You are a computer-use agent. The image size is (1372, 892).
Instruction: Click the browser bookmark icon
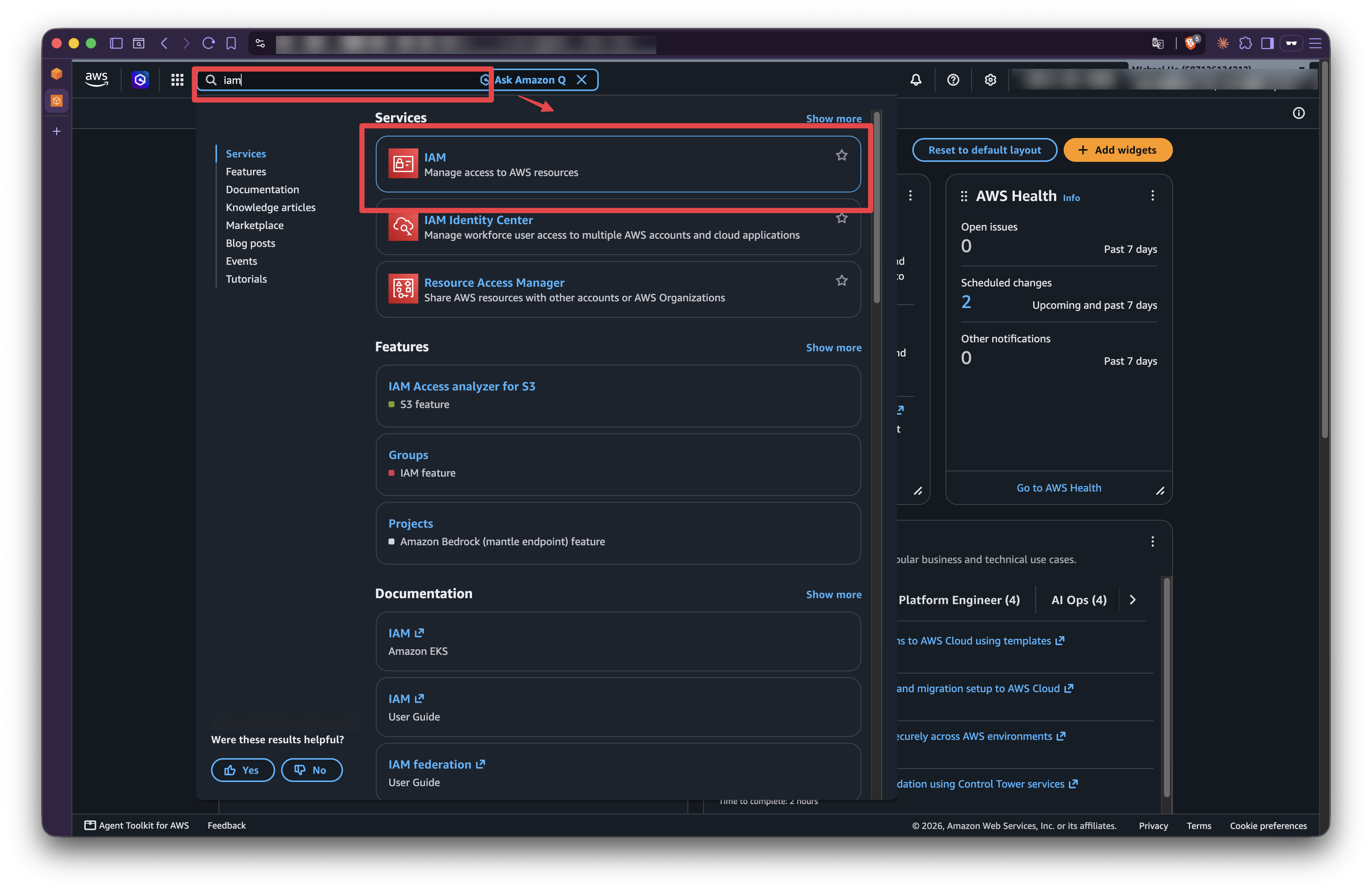pos(231,43)
